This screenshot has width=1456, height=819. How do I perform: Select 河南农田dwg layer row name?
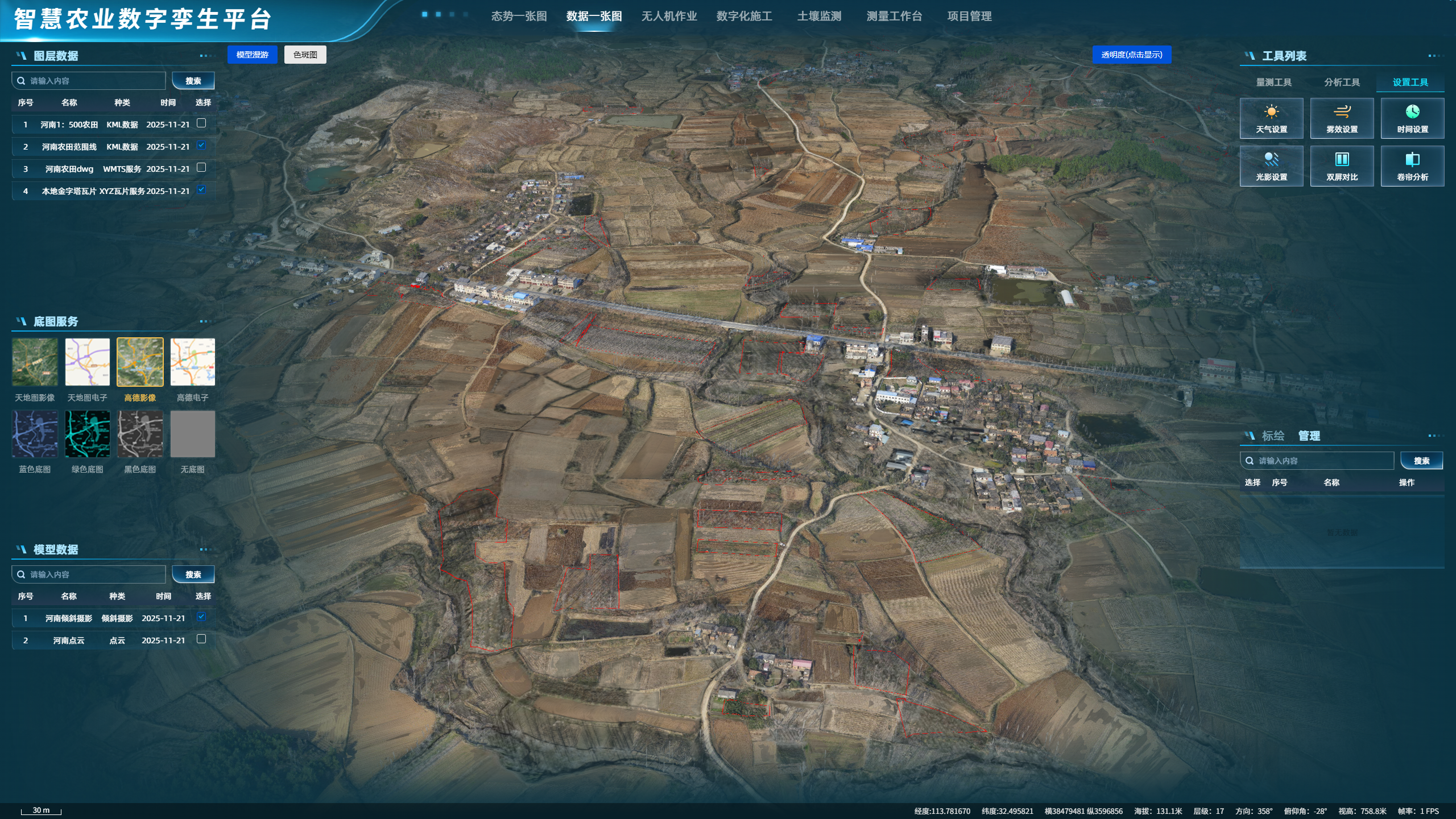[x=69, y=169]
